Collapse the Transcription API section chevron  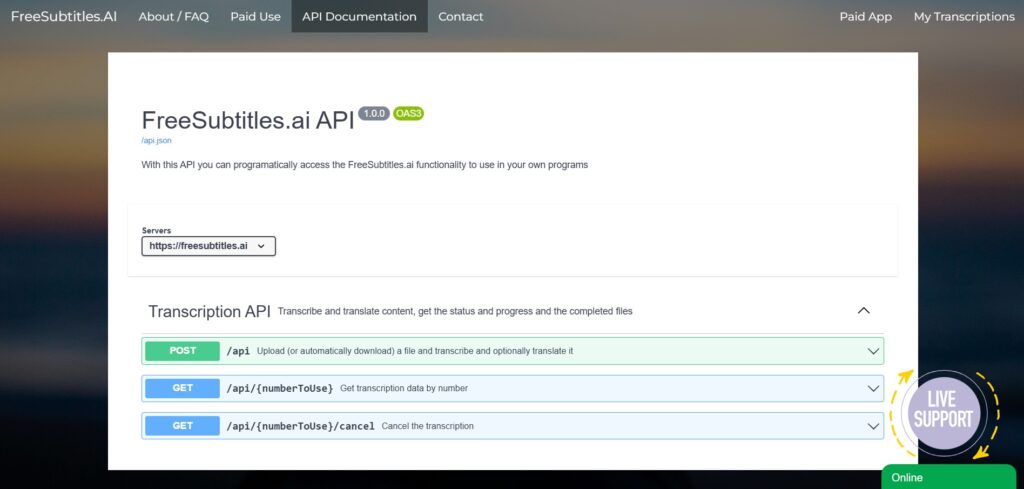(863, 311)
